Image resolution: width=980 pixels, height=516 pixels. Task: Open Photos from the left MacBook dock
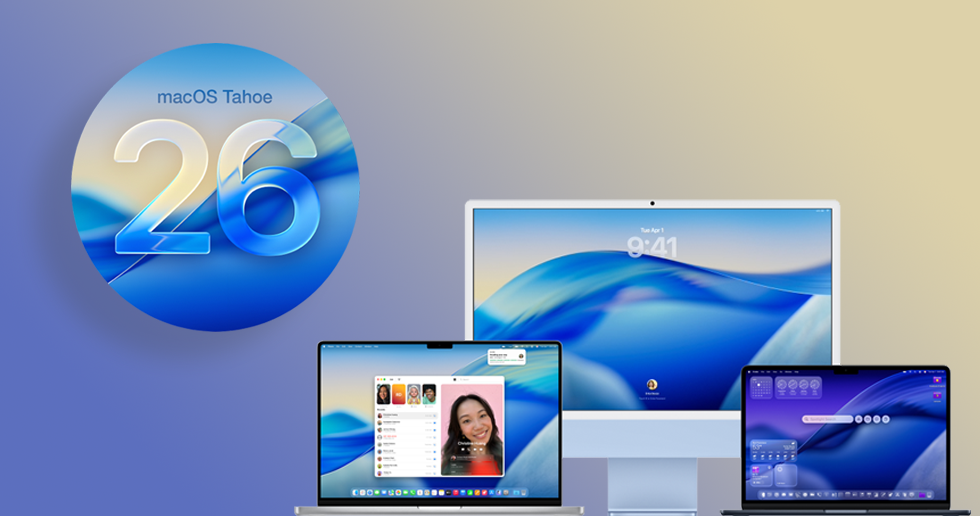pos(398,492)
